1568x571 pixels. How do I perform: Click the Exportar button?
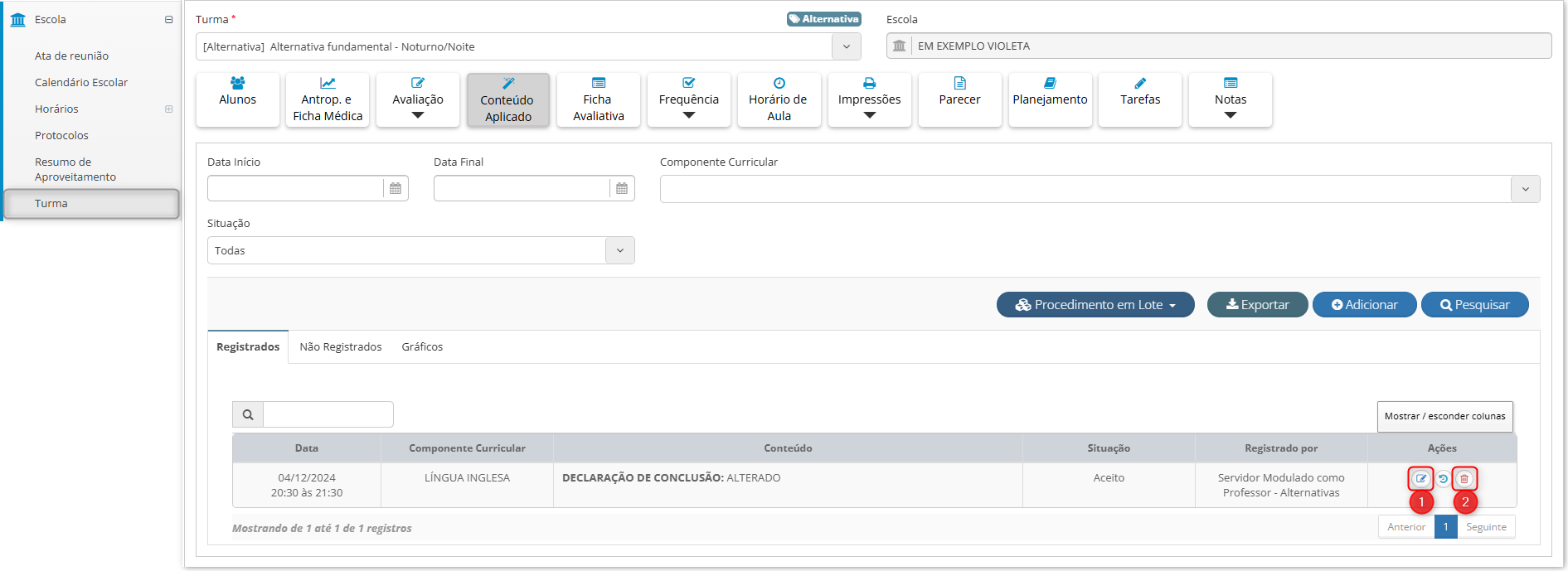[x=1258, y=304]
